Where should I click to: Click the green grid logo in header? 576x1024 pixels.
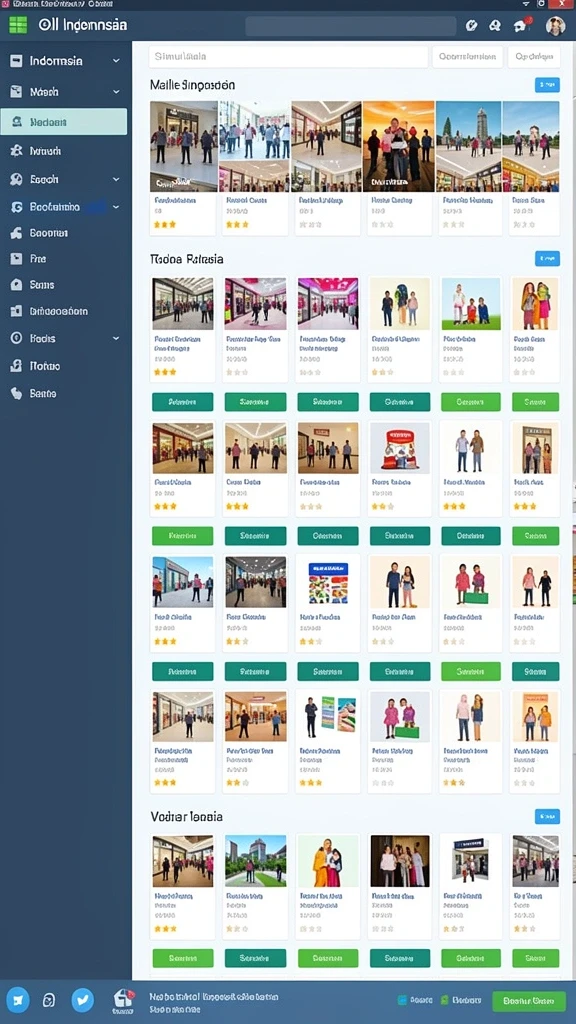click(18, 25)
